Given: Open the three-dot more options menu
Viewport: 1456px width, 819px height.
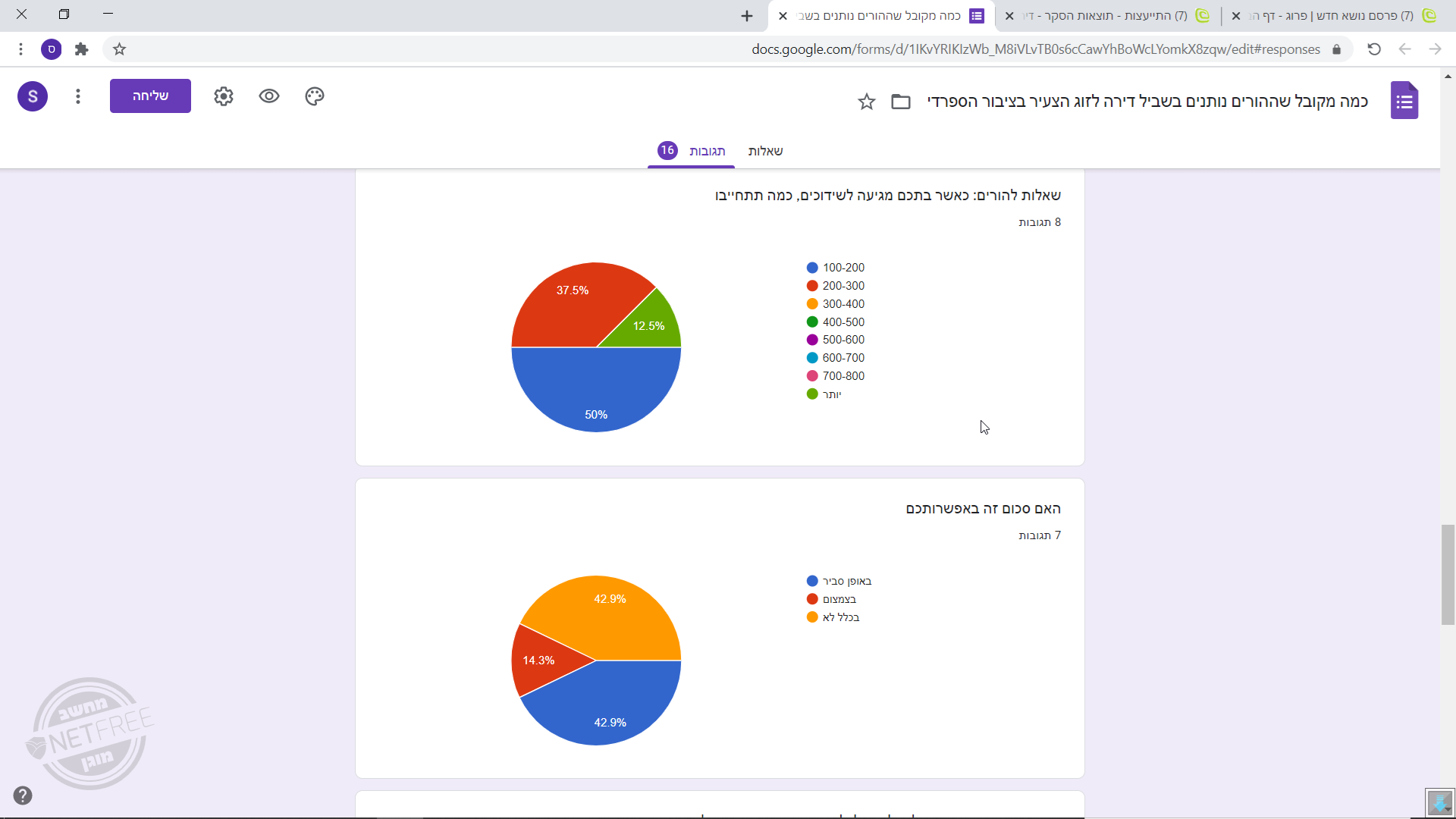Looking at the screenshot, I should pyautogui.click(x=78, y=96).
